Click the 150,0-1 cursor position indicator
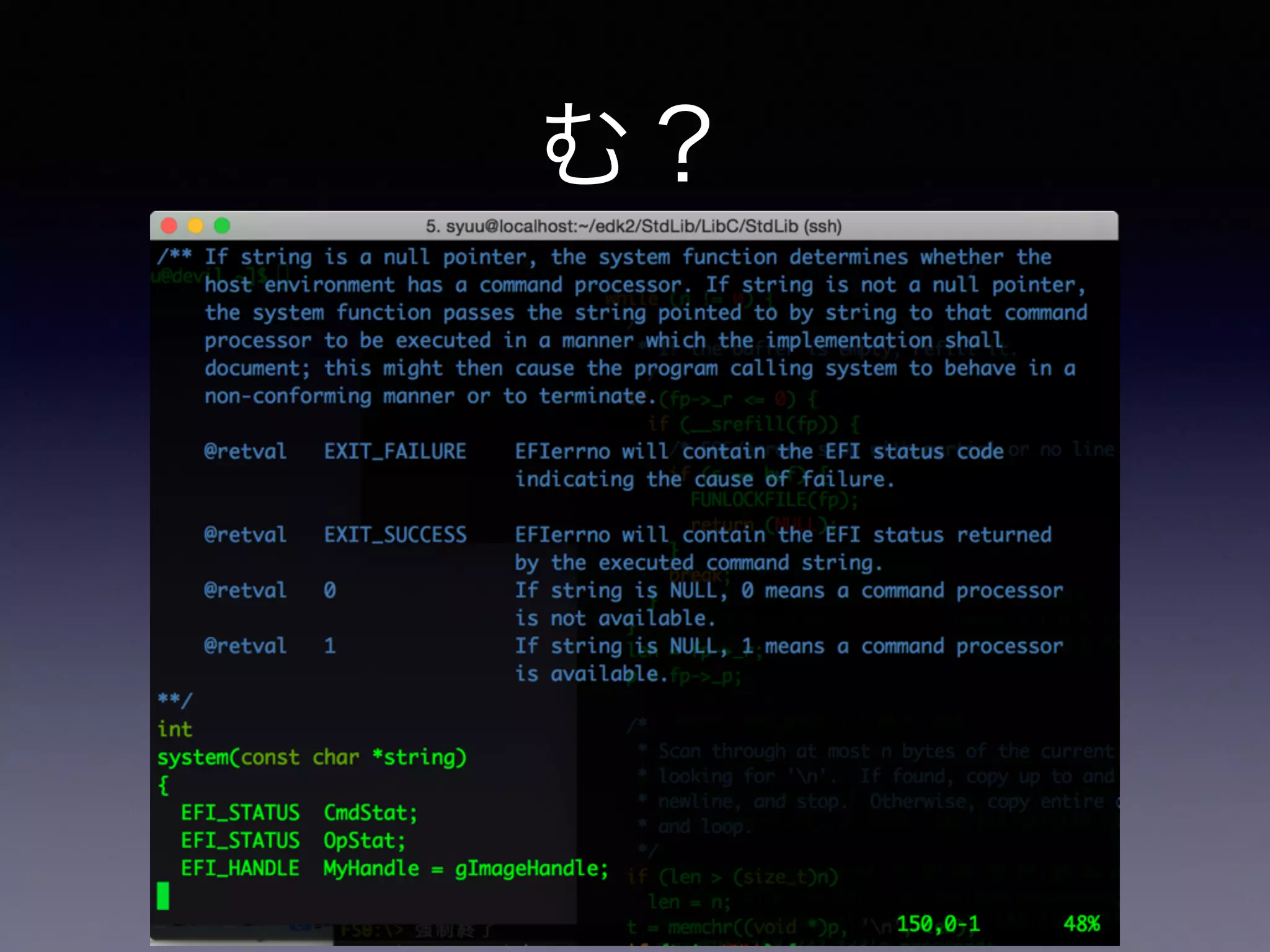1270x952 pixels. (x=938, y=924)
